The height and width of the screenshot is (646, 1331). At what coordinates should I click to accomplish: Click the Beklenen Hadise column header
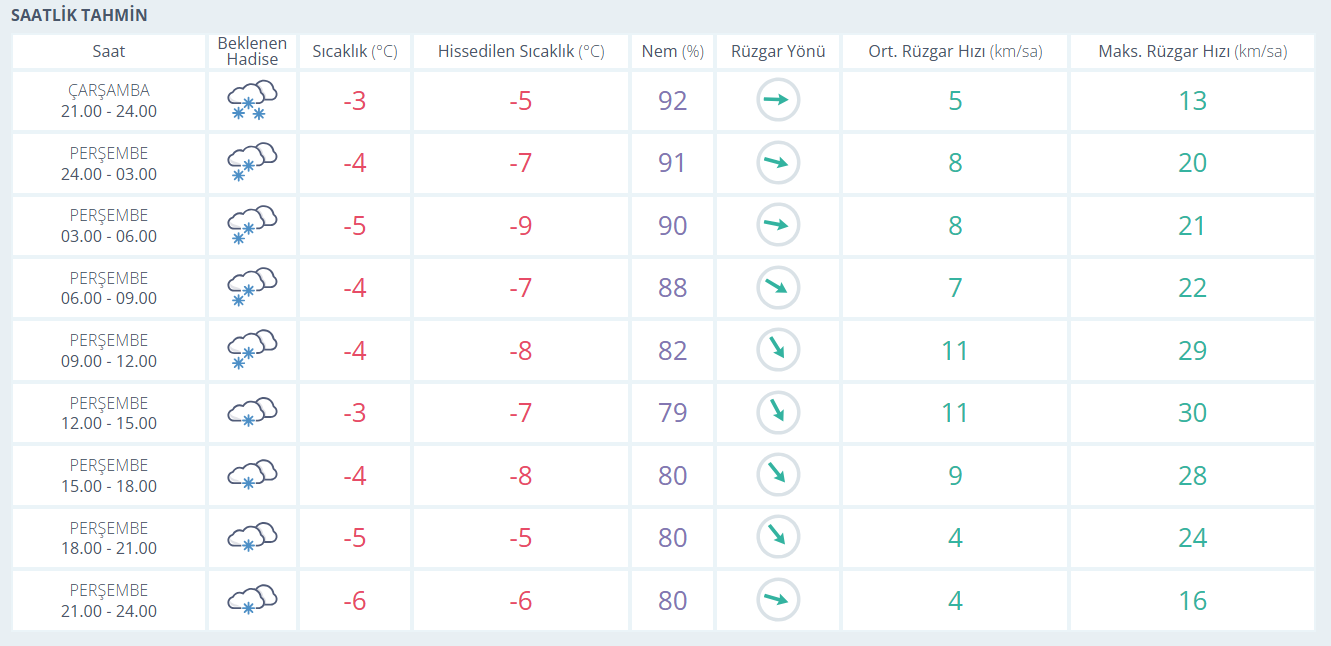point(252,51)
